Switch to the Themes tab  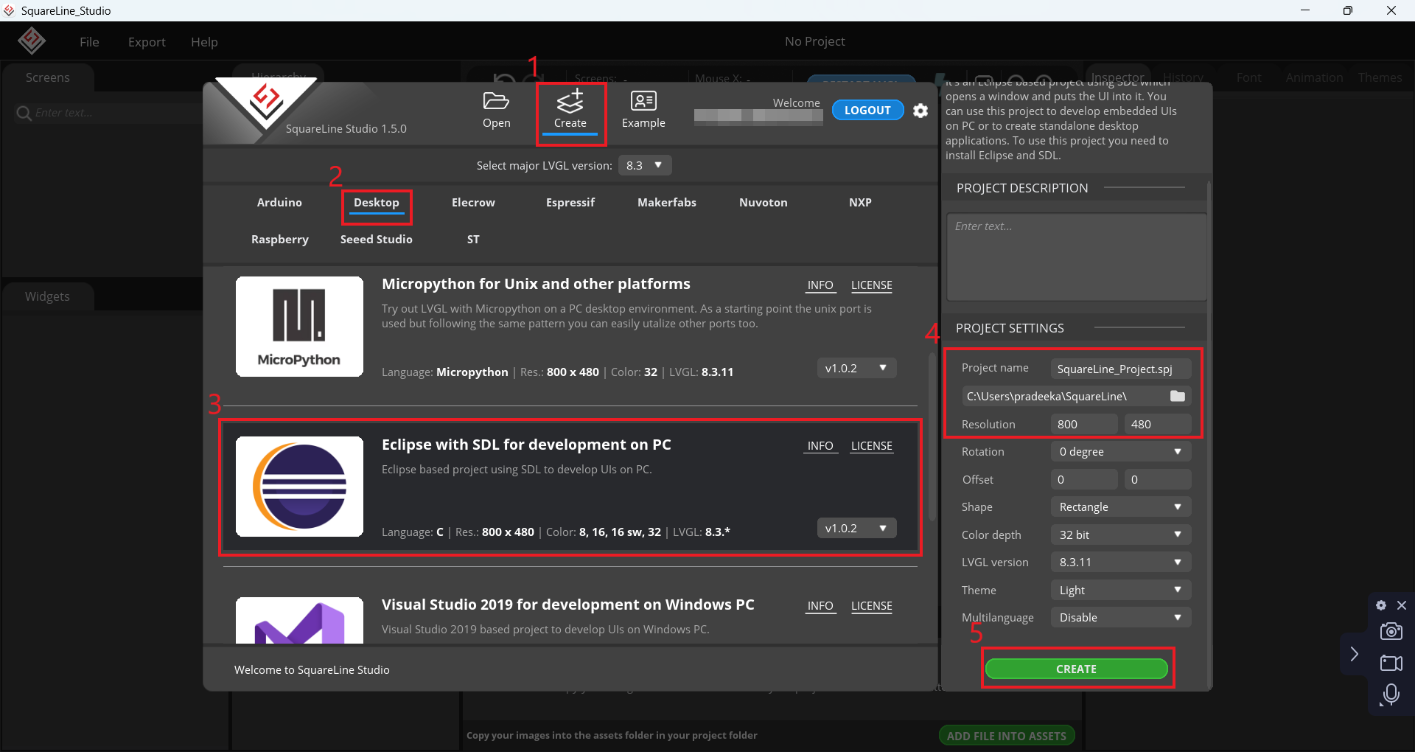(1380, 77)
